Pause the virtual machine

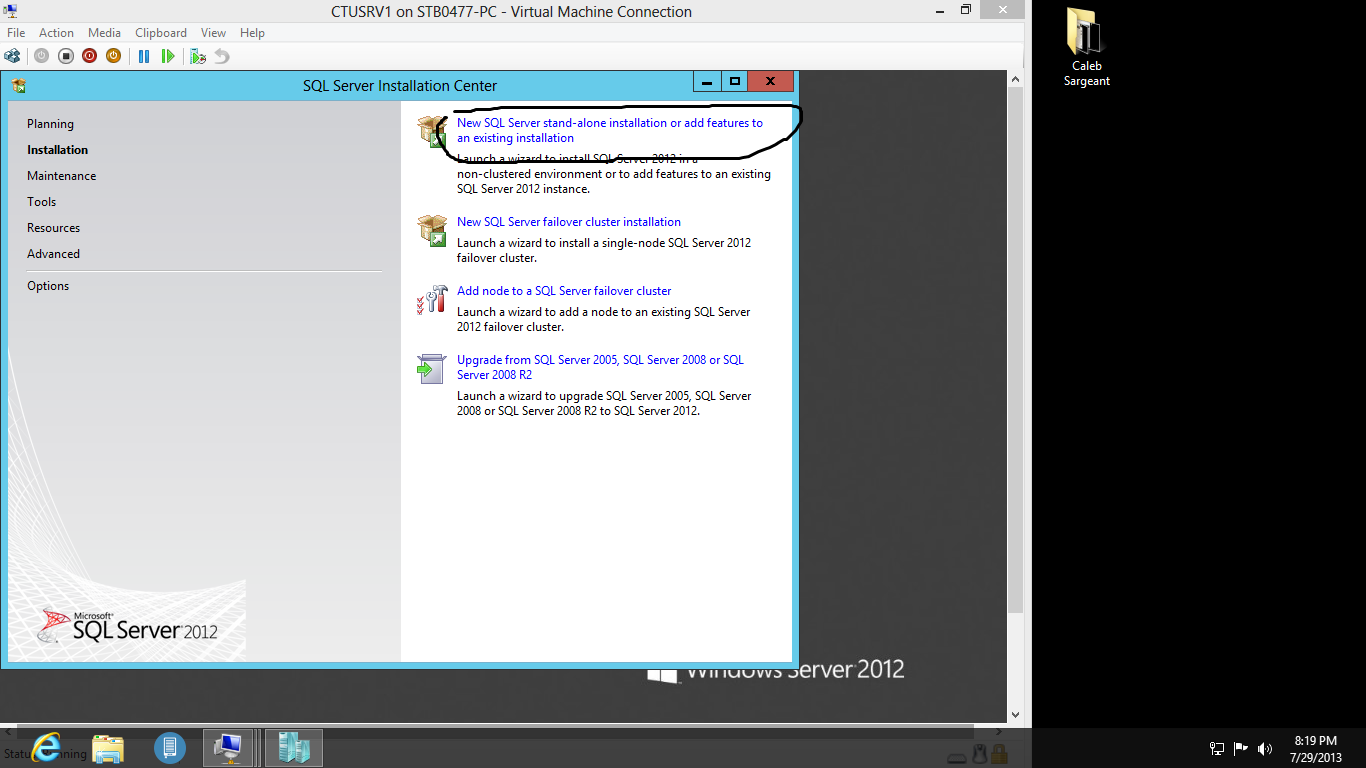point(144,56)
